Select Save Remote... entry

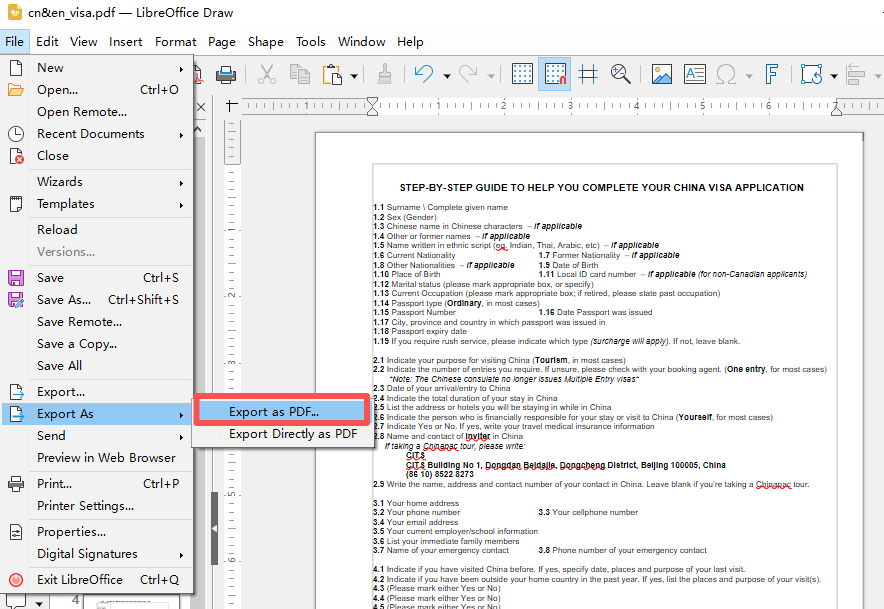pos(97,321)
